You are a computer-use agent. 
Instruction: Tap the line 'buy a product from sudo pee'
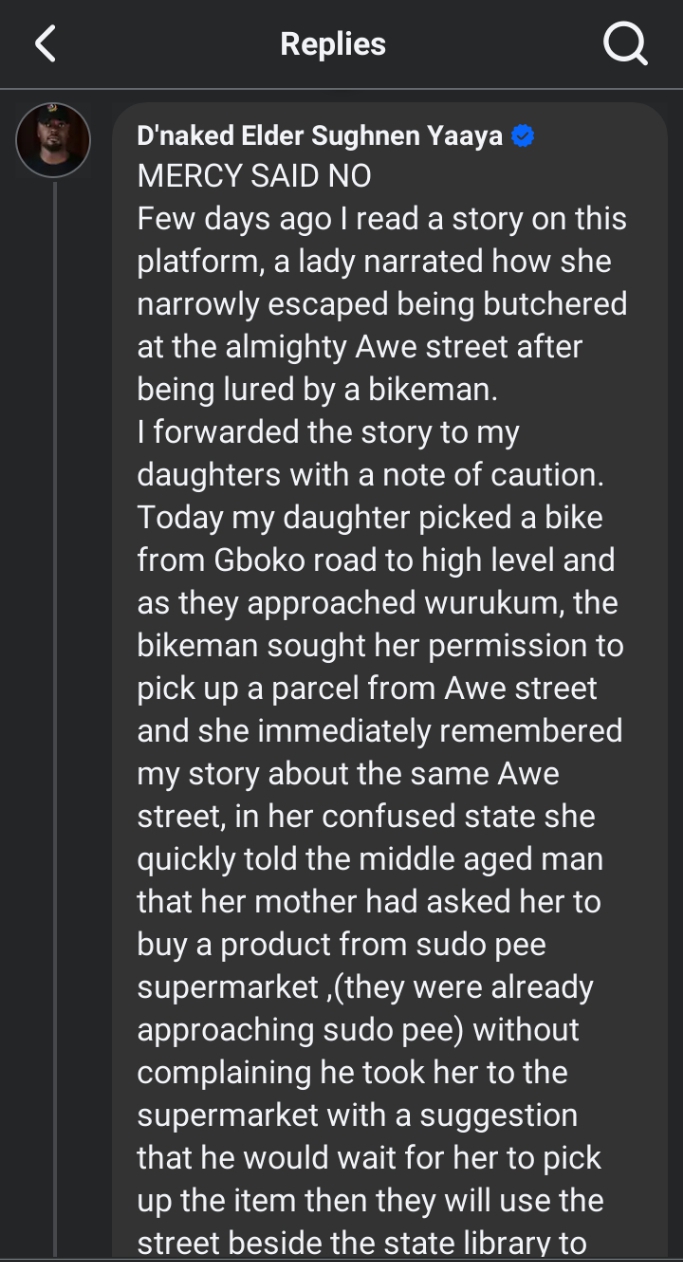341,944
